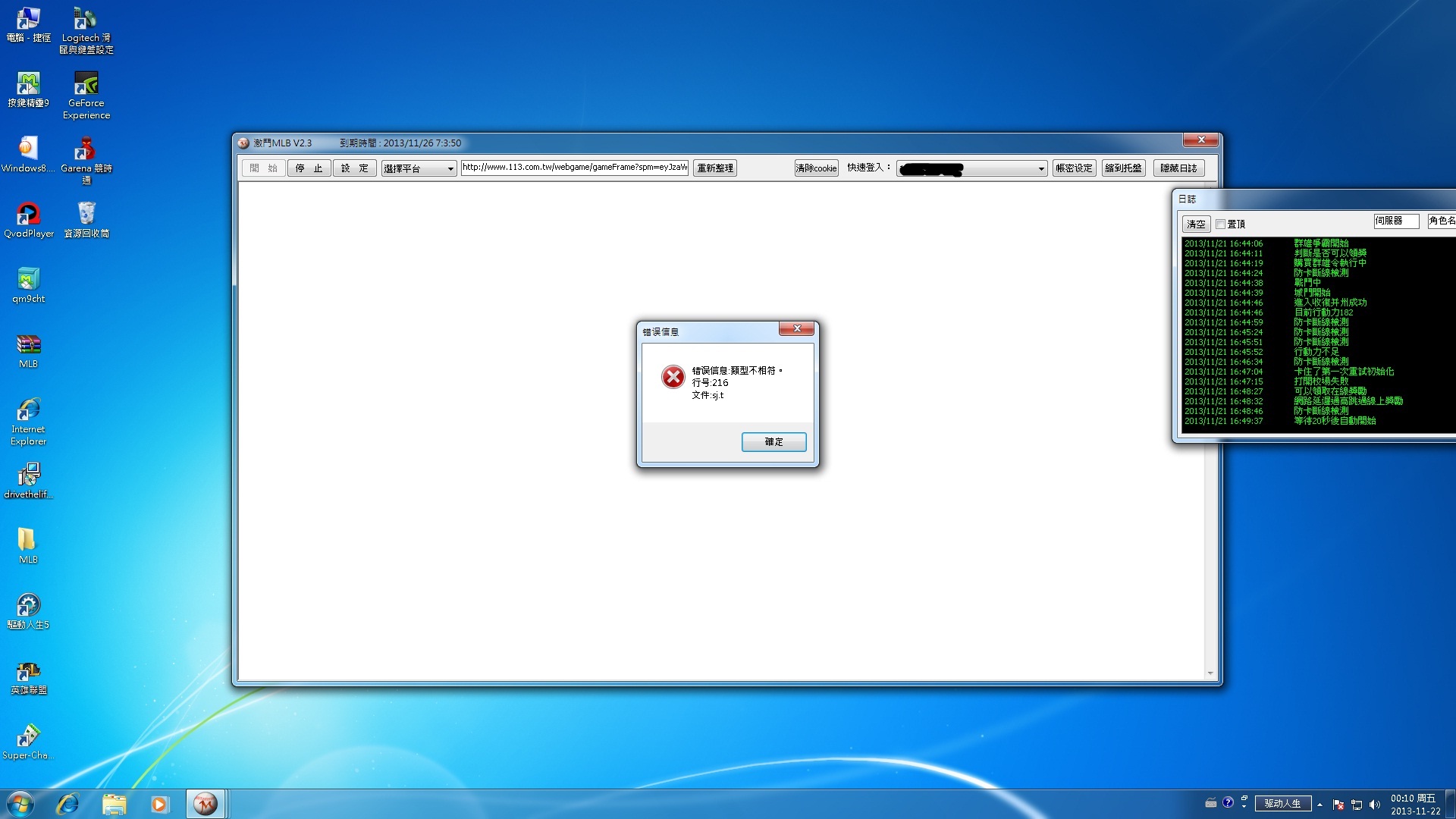Viewport: 1456px width, 819px height.
Task: Click the Show desktop button
Action: pyautogui.click(x=1451, y=804)
